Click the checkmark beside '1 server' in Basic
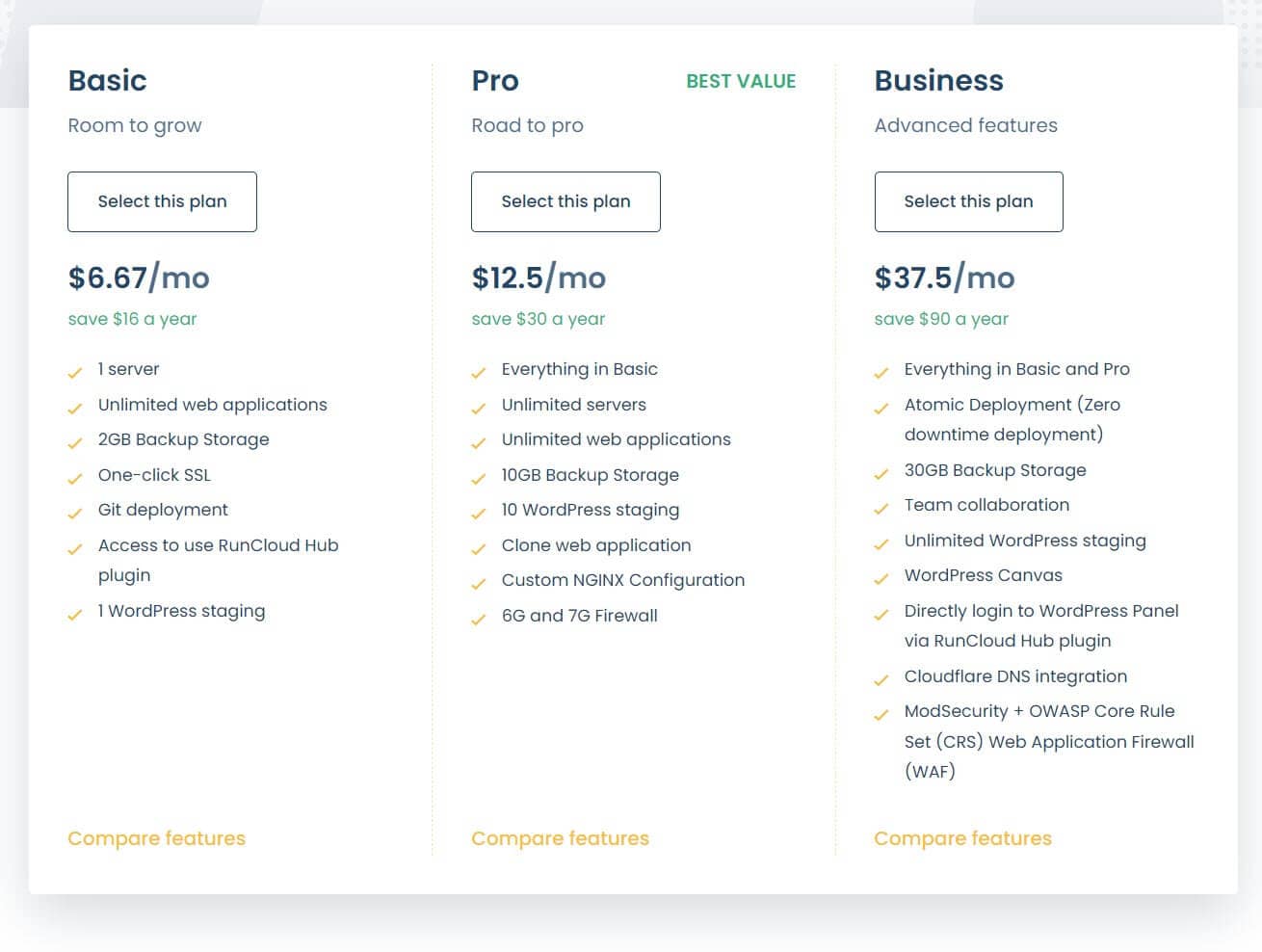The height and width of the screenshot is (952, 1262). [x=76, y=373]
